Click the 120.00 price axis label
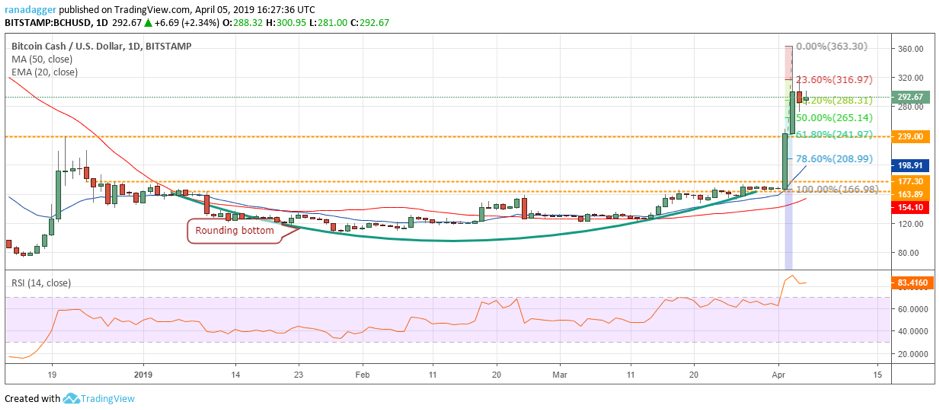 [x=911, y=224]
